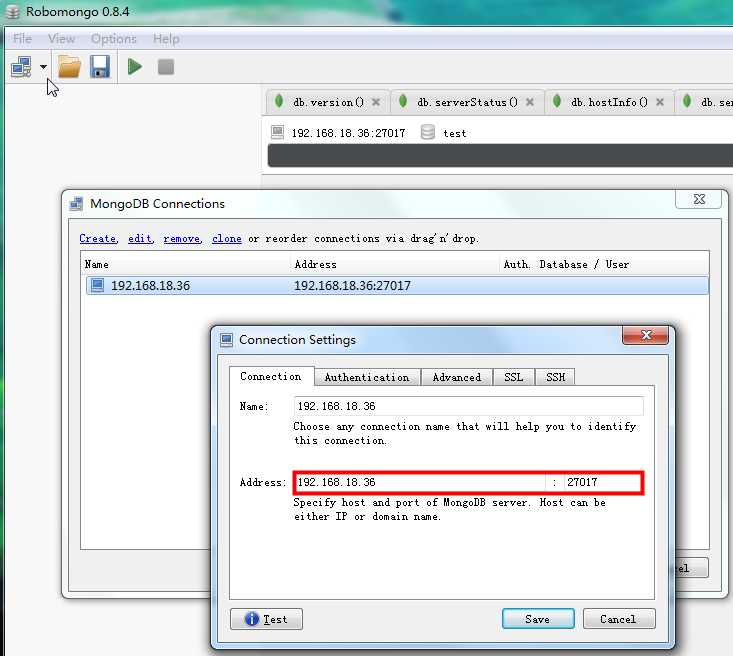Click the database icon beside test
Viewport: 733px width, 656px height.
(427, 132)
